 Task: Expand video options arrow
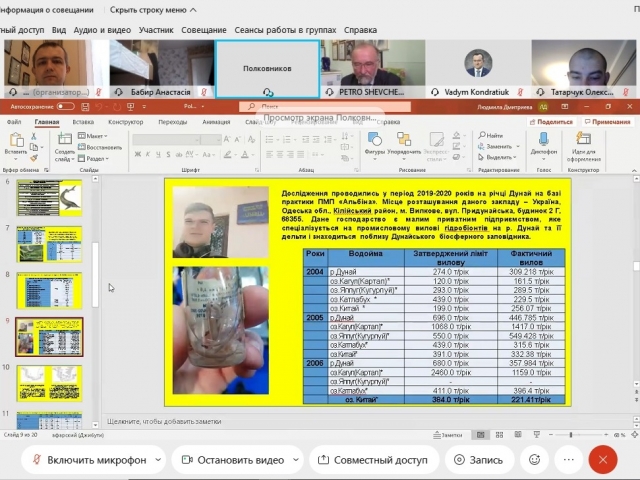(296, 460)
